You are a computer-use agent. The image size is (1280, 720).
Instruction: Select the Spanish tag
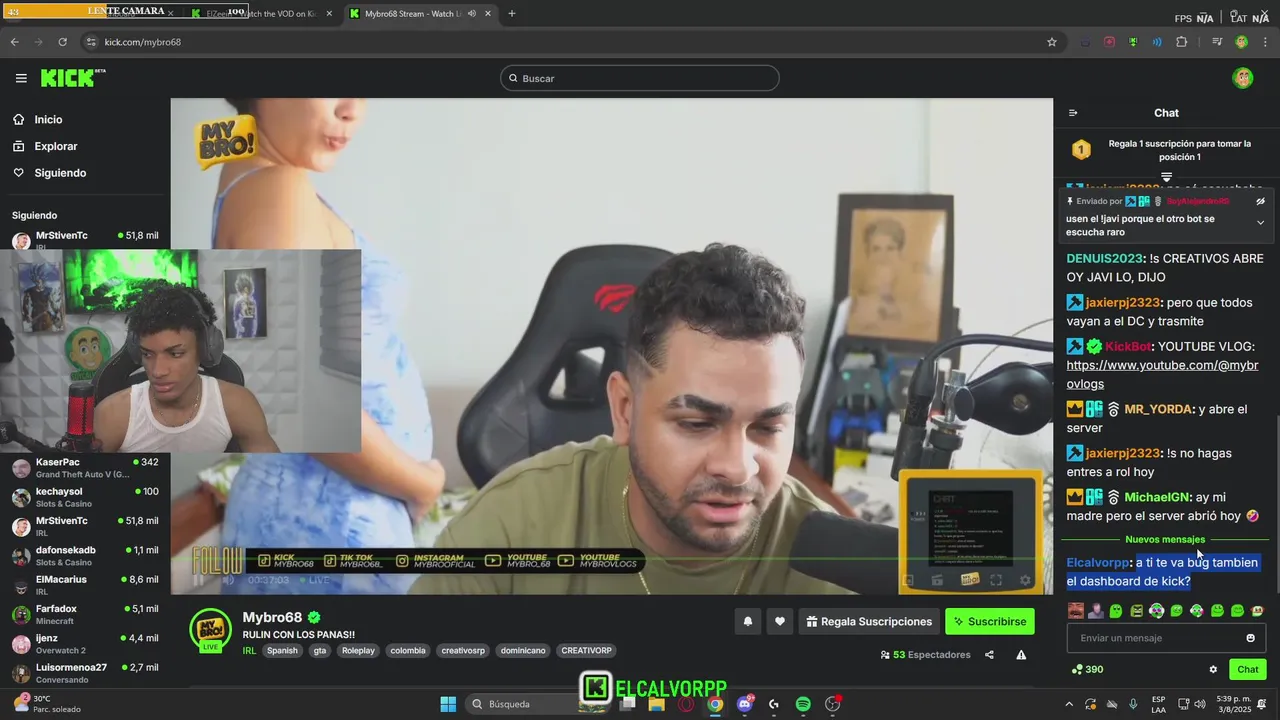(x=282, y=650)
